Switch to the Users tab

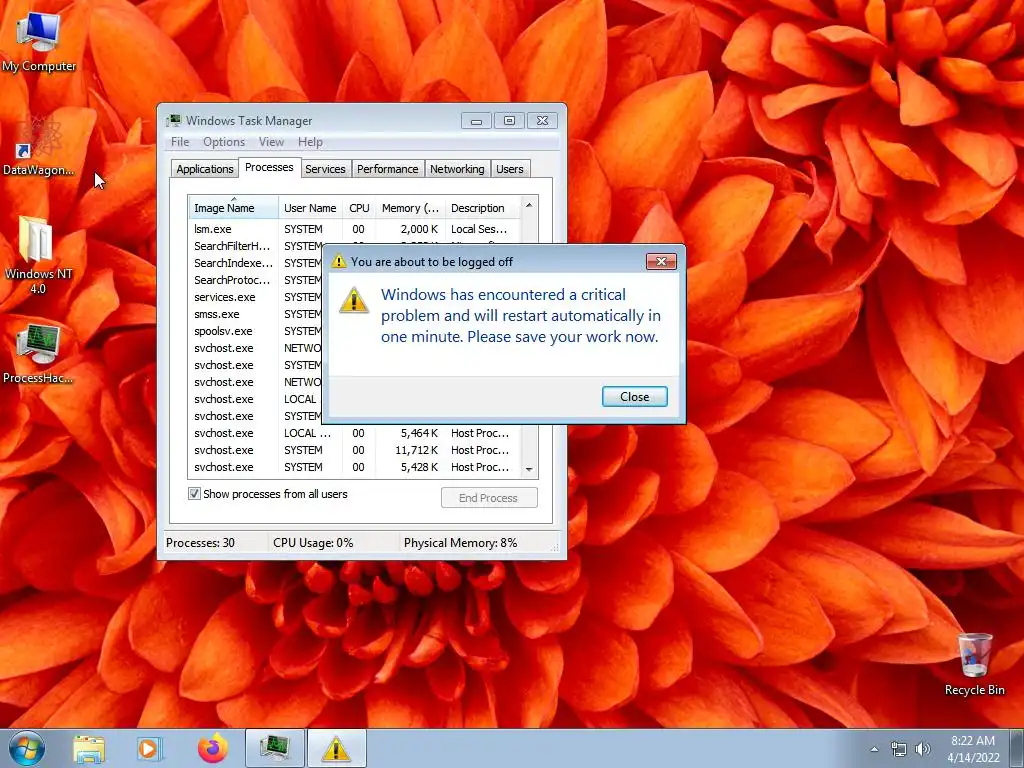(x=509, y=168)
